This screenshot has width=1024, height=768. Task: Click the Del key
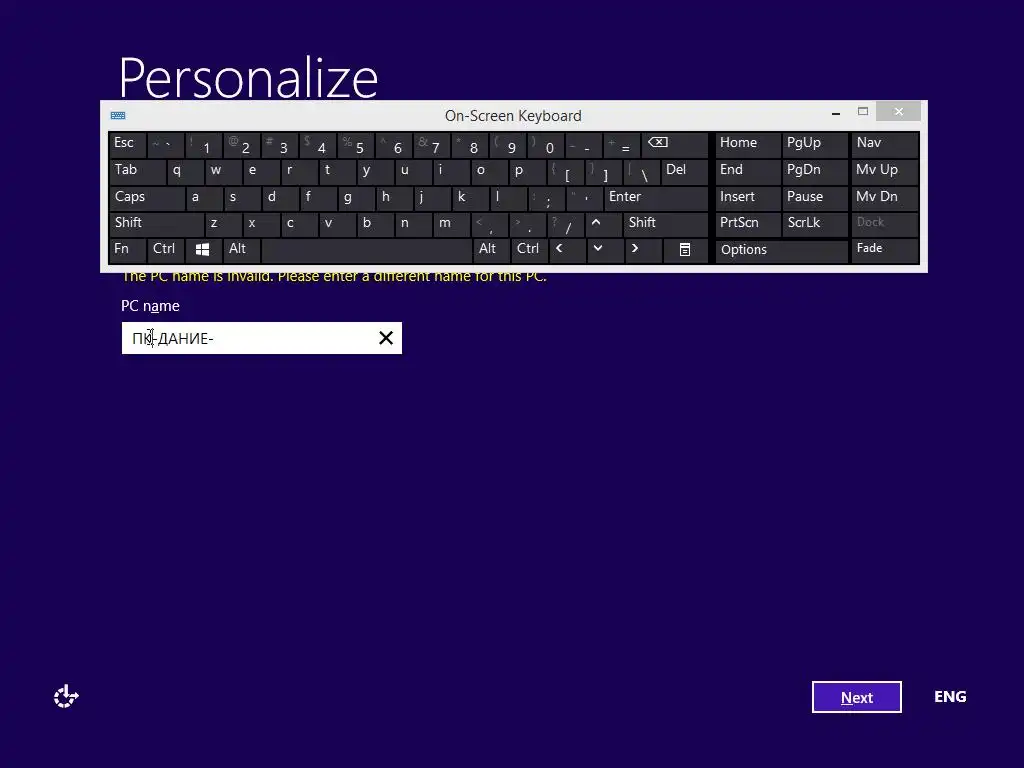(684, 172)
